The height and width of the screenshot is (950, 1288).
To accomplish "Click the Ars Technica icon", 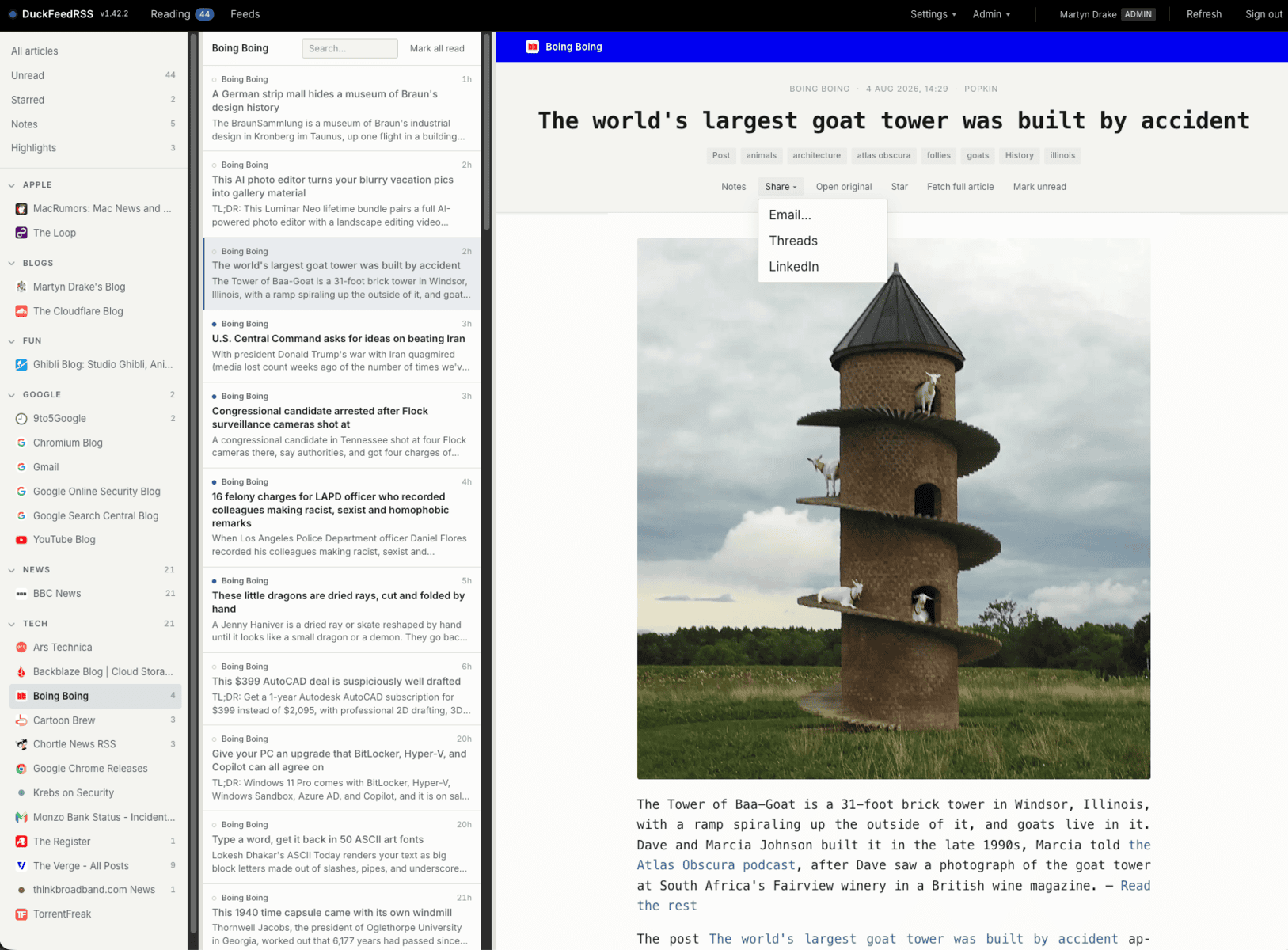I will point(21,648).
